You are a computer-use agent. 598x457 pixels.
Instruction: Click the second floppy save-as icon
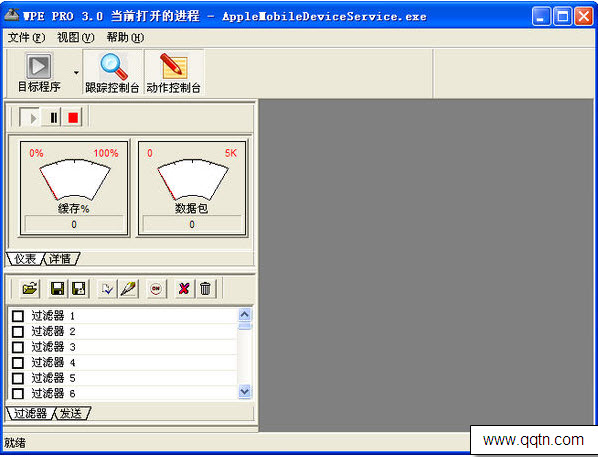[x=79, y=288]
